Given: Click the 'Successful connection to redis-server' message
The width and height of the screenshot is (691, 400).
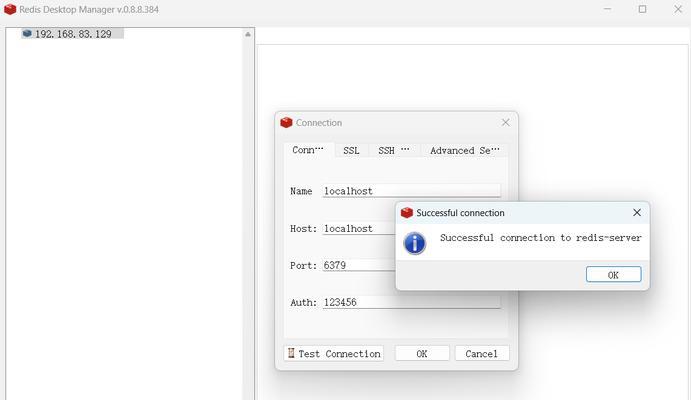Looking at the screenshot, I should tap(541, 238).
